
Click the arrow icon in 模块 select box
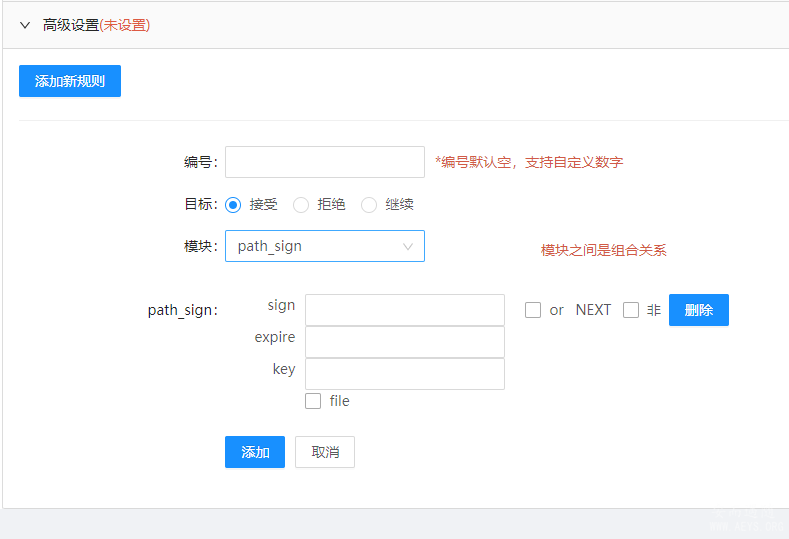(x=408, y=246)
